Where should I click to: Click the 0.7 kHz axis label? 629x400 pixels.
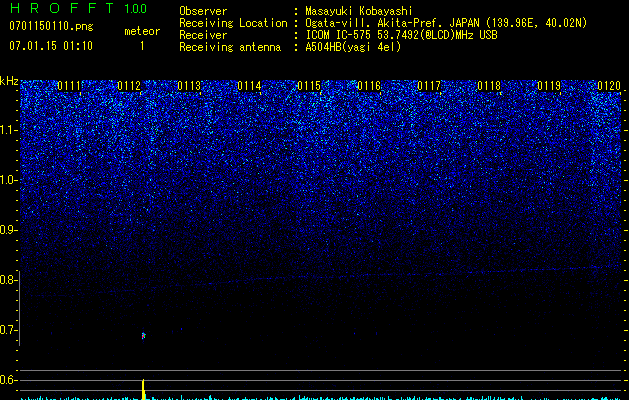click(x=7, y=330)
